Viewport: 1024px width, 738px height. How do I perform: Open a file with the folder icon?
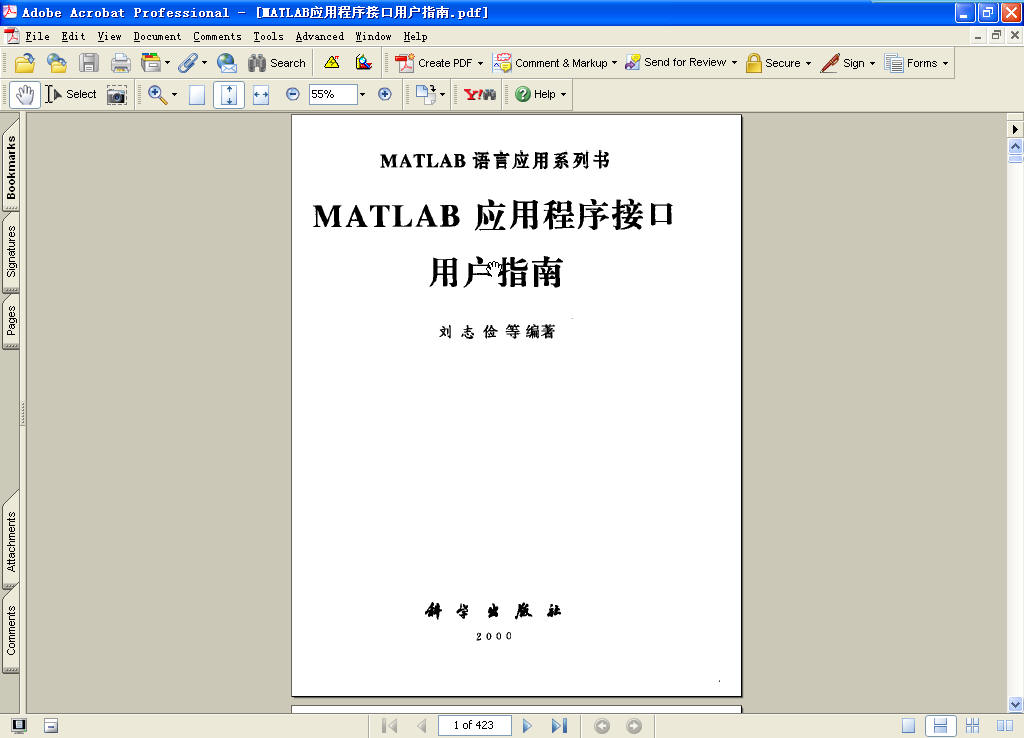(25, 63)
